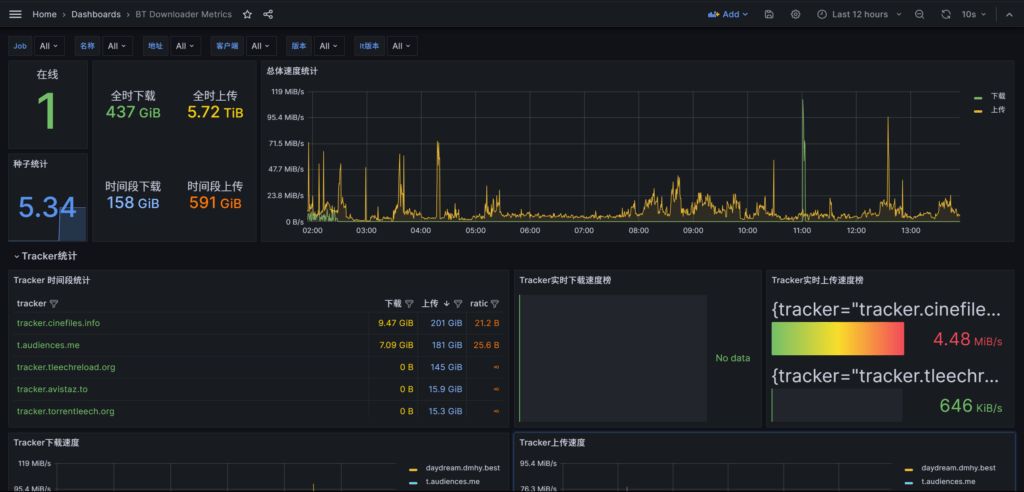
Task: Click the tracker.cinefiles gradient gauge bar
Action: 838,338
